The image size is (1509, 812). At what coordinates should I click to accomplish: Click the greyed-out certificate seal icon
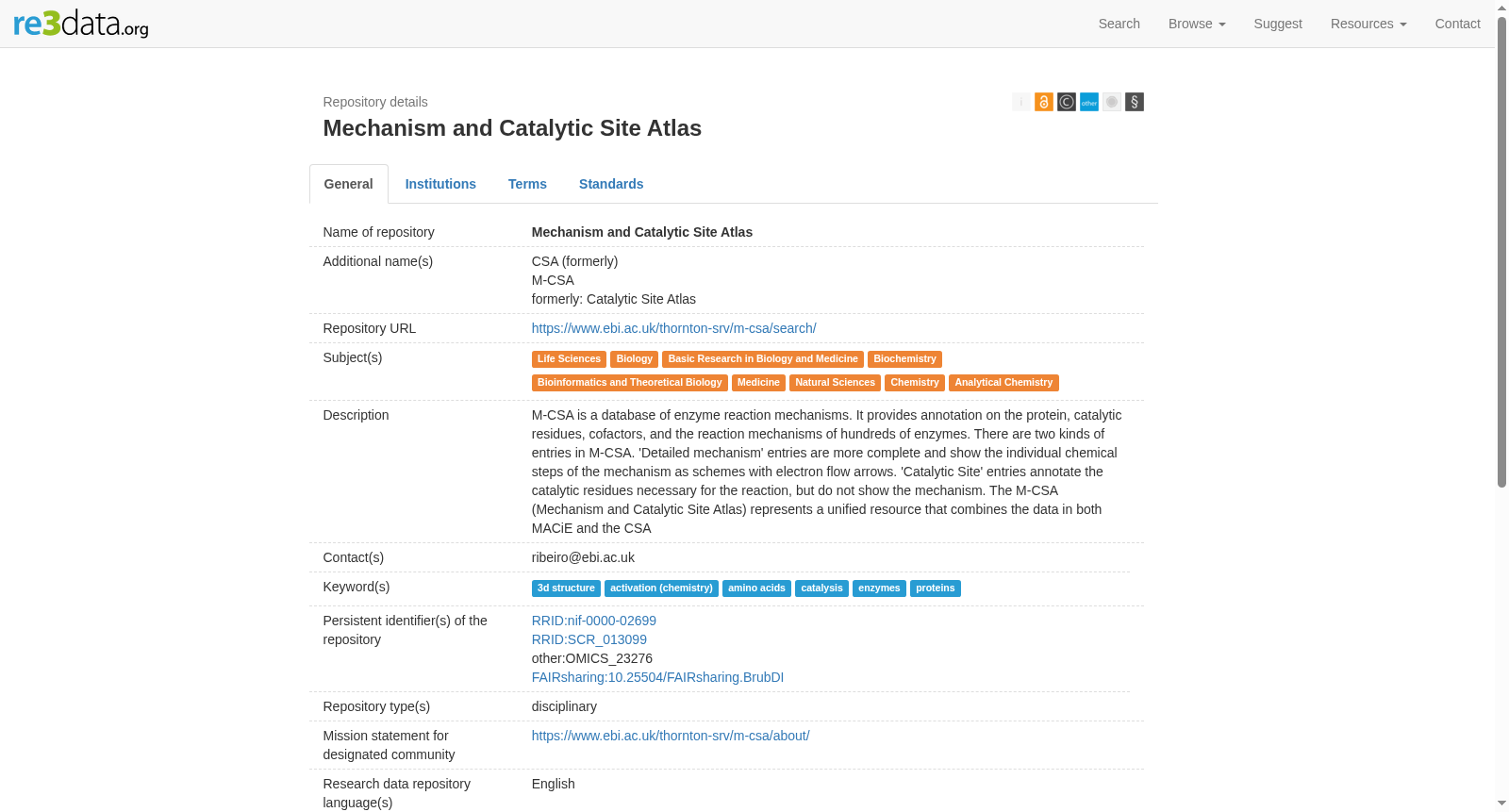point(1112,102)
